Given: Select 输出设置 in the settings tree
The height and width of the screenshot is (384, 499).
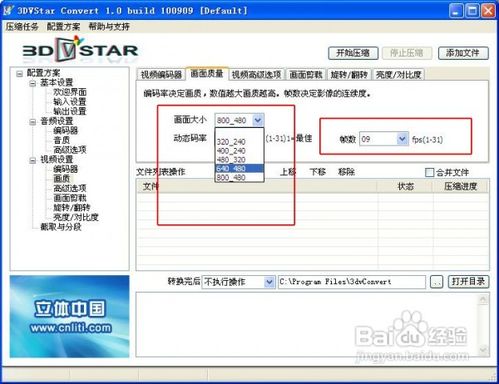Looking at the screenshot, I should point(70,111).
